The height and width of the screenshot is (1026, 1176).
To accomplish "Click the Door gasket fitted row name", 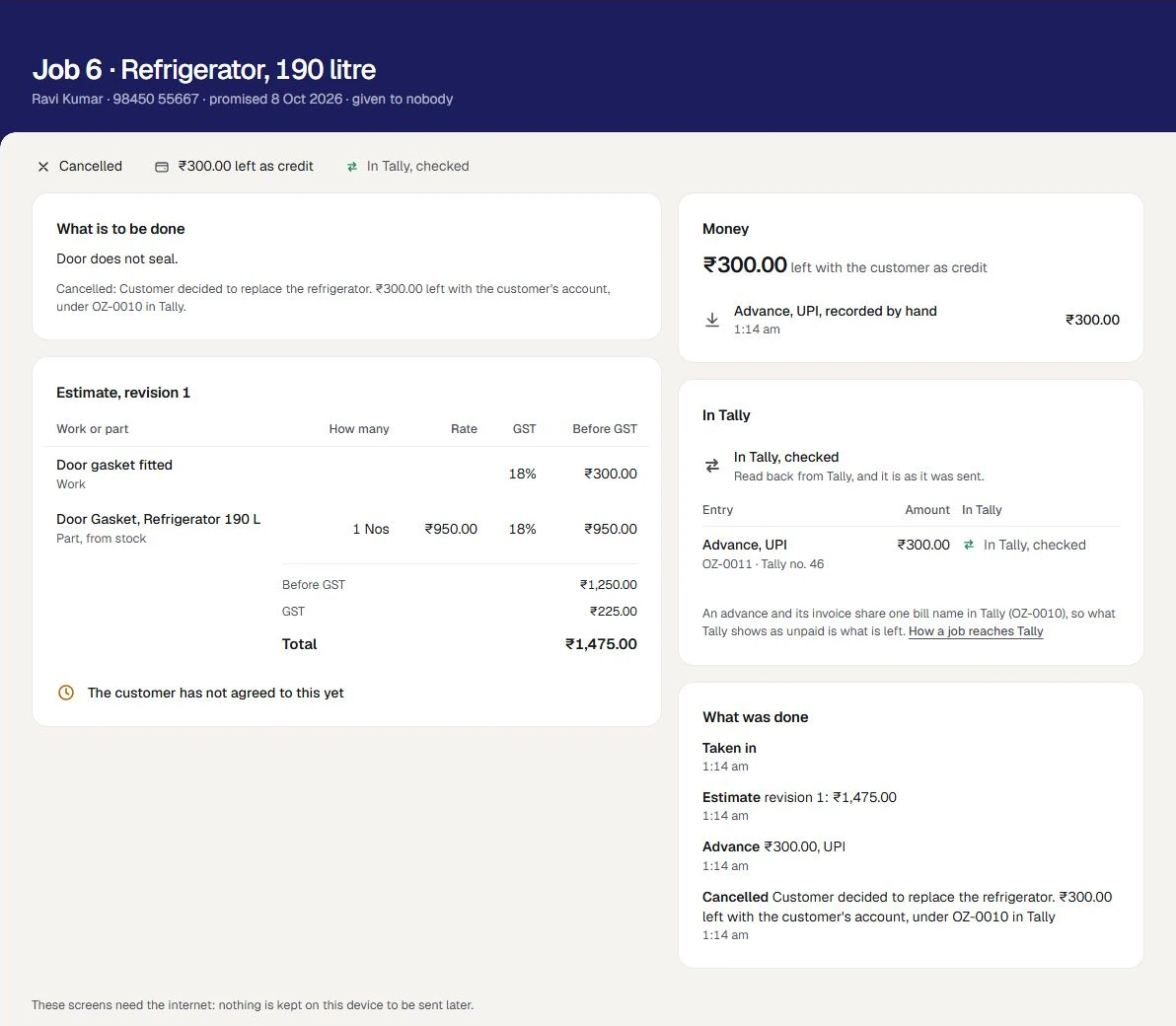I will (114, 465).
